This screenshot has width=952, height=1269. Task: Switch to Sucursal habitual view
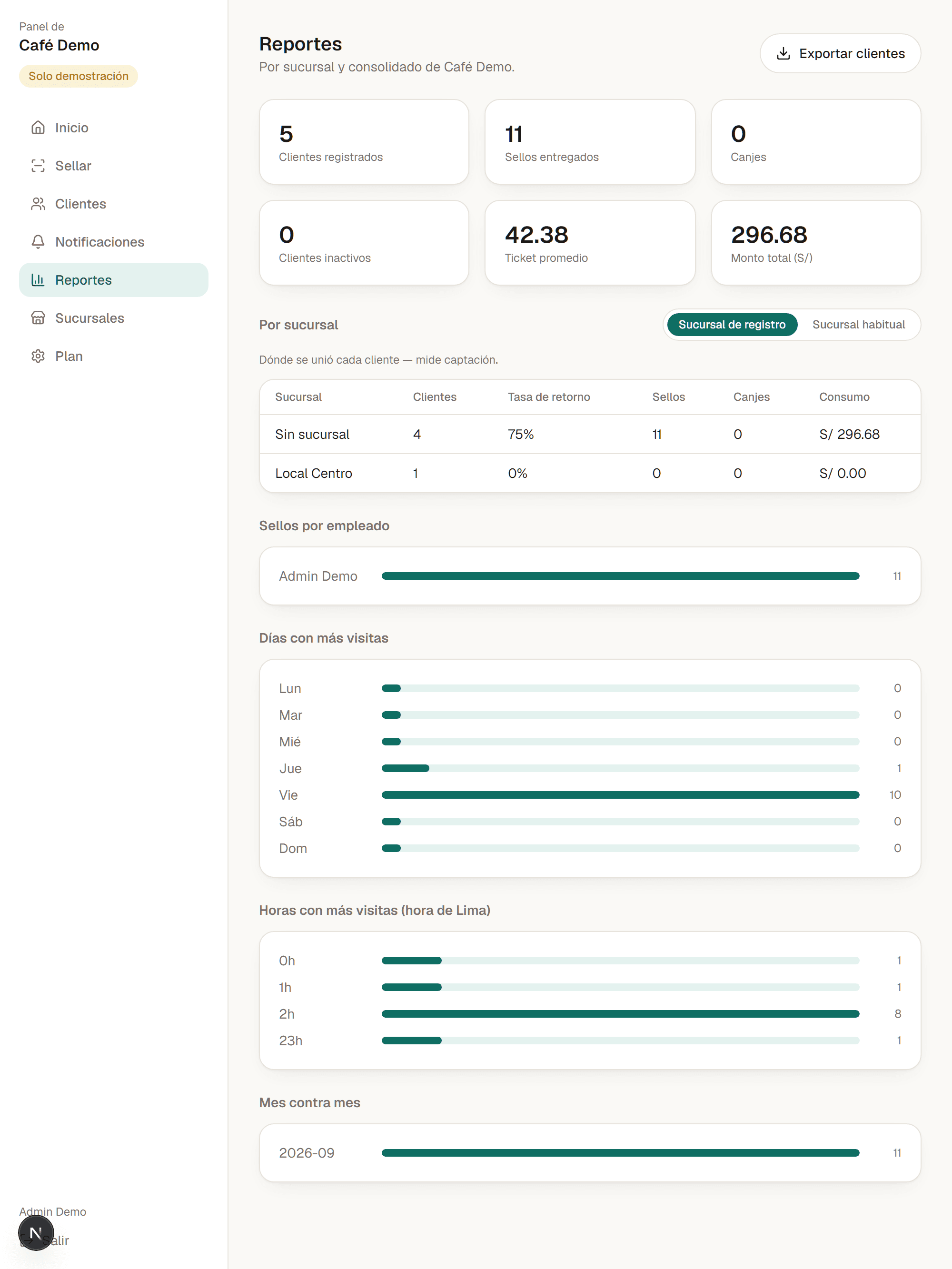858,325
